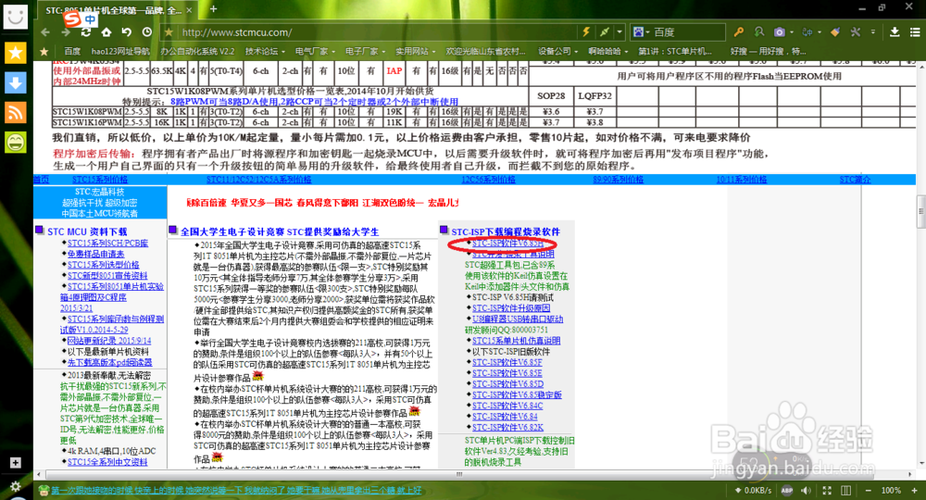The height and width of the screenshot is (500, 926).
Task: Open 网站更新纪录 2015/9/14 link
Action: [109, 341]
